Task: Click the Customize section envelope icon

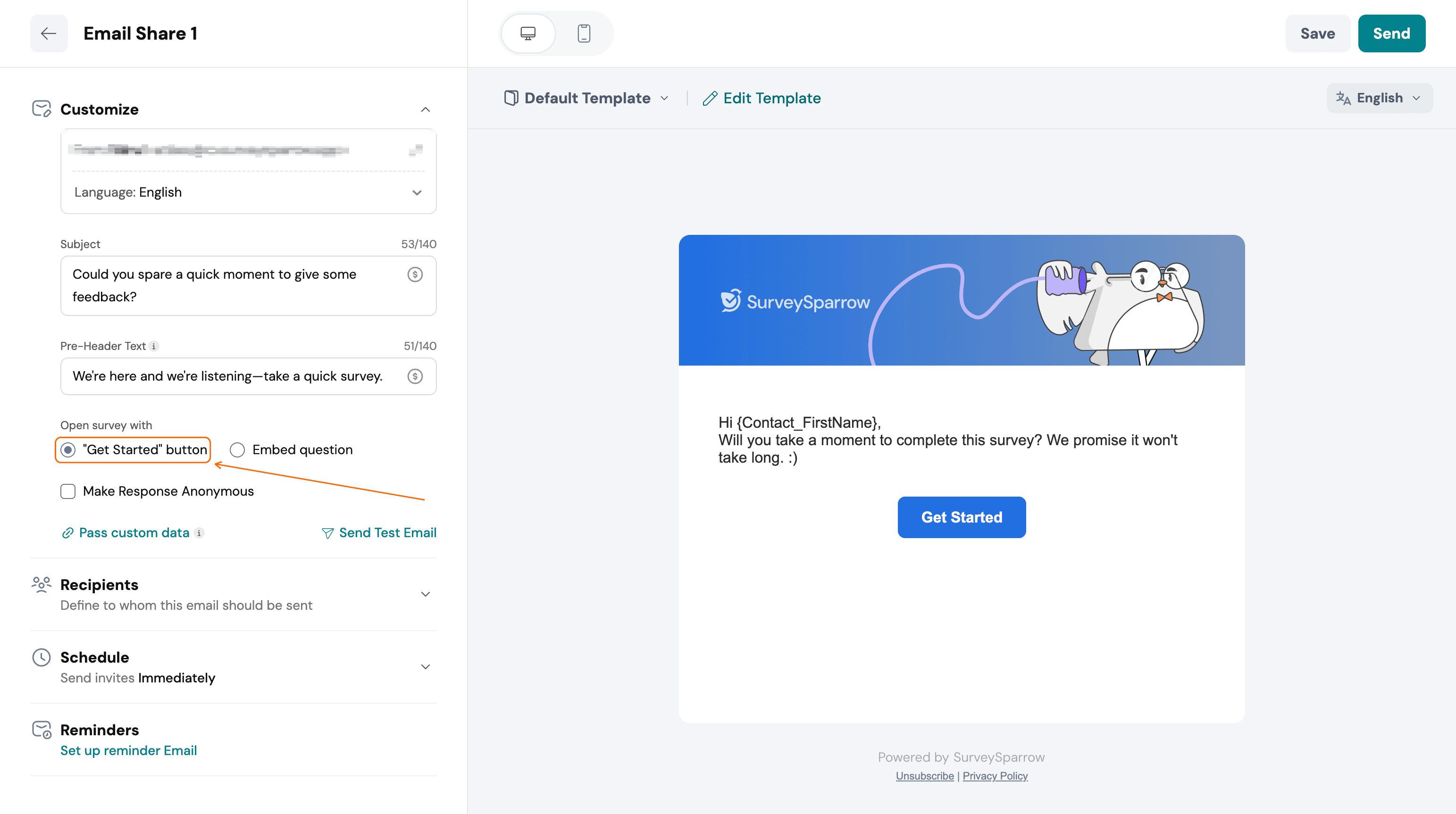Action: click(x=42, y=109)
